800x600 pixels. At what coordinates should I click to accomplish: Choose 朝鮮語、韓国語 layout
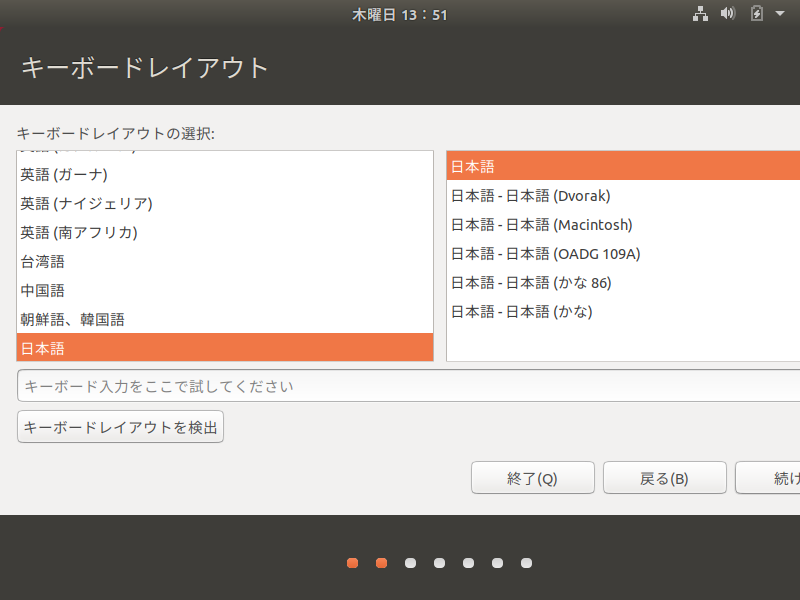coord(225,319)
